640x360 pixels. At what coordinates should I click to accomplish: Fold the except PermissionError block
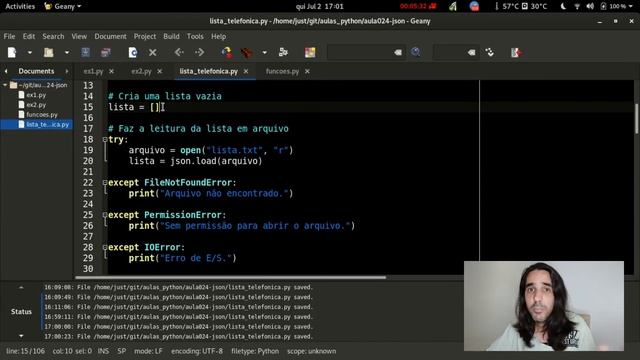(105, 215)
